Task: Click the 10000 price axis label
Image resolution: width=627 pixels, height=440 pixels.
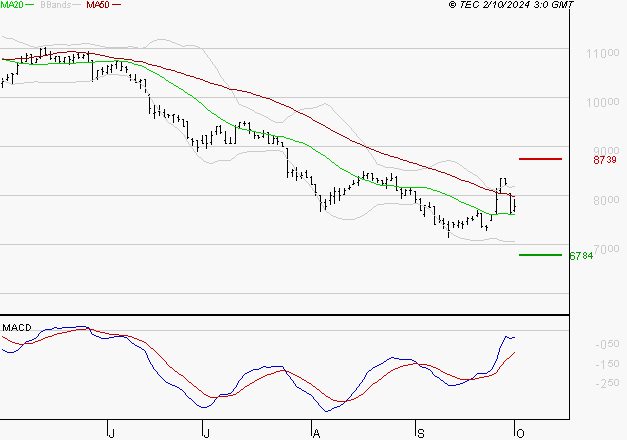Action: tap(603, 102)
